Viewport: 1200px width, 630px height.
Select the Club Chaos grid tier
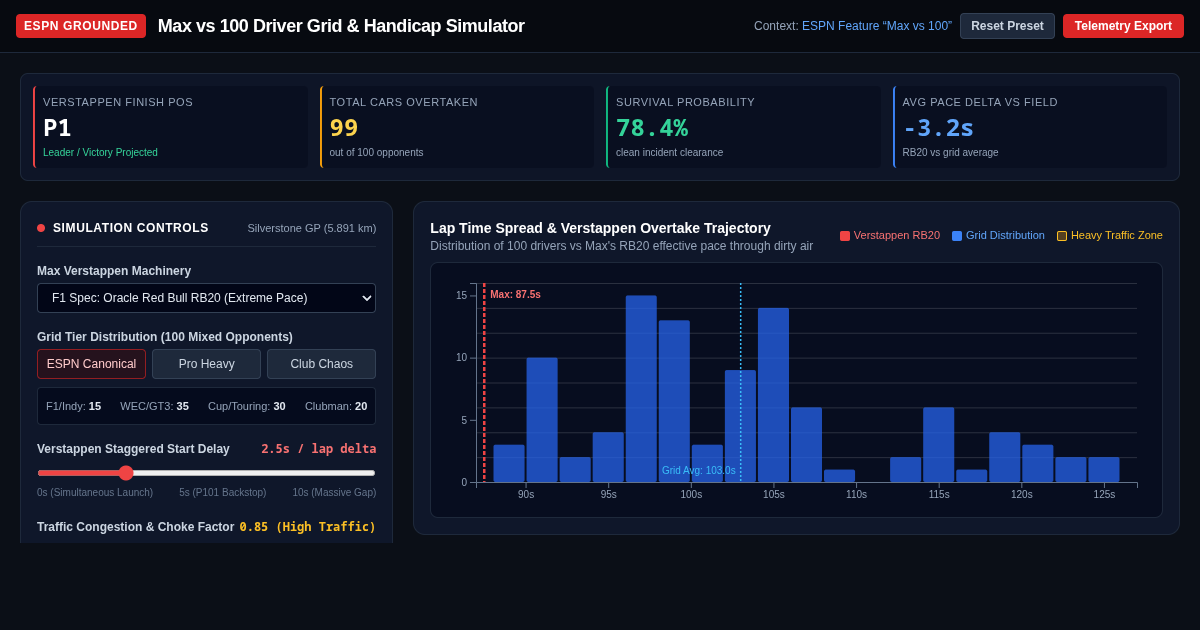[321, 364]
